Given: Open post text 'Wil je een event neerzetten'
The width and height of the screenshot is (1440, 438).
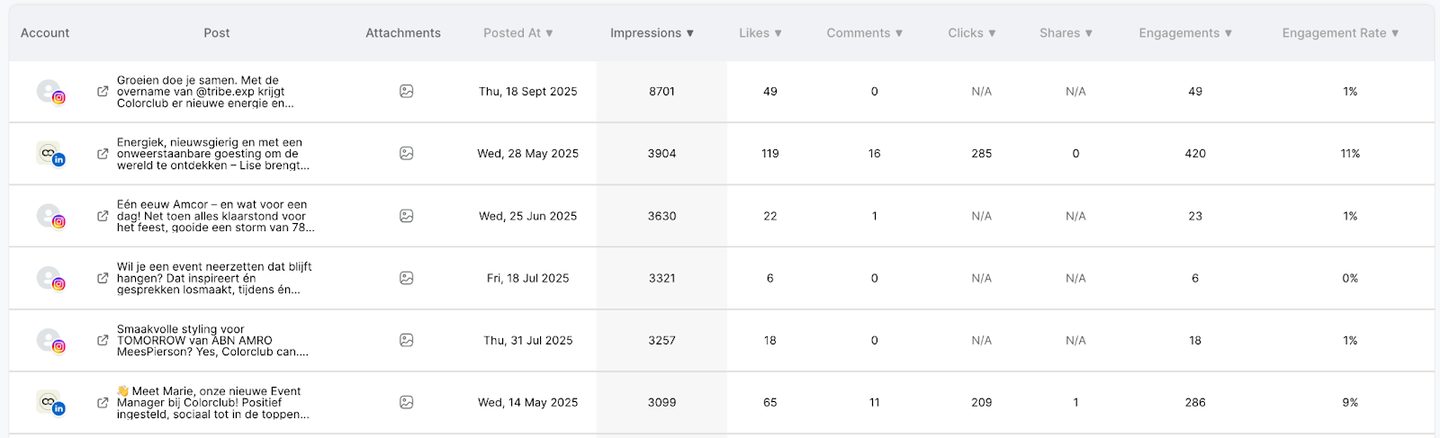Looking at the screenshot, I should tap(214, 278).
